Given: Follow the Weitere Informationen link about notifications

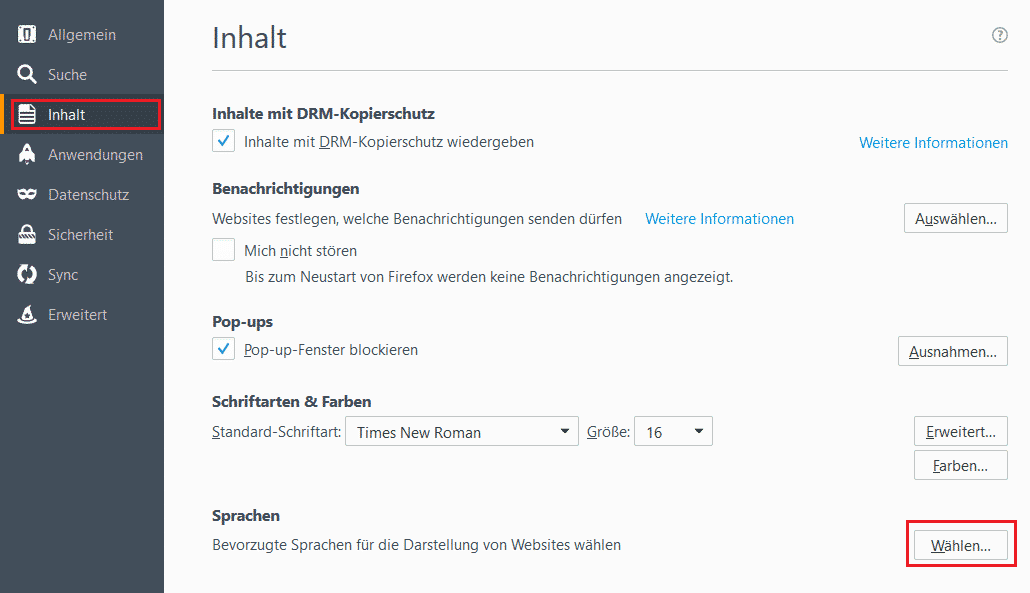Looking at the screenshot, I should coord(719,218).
